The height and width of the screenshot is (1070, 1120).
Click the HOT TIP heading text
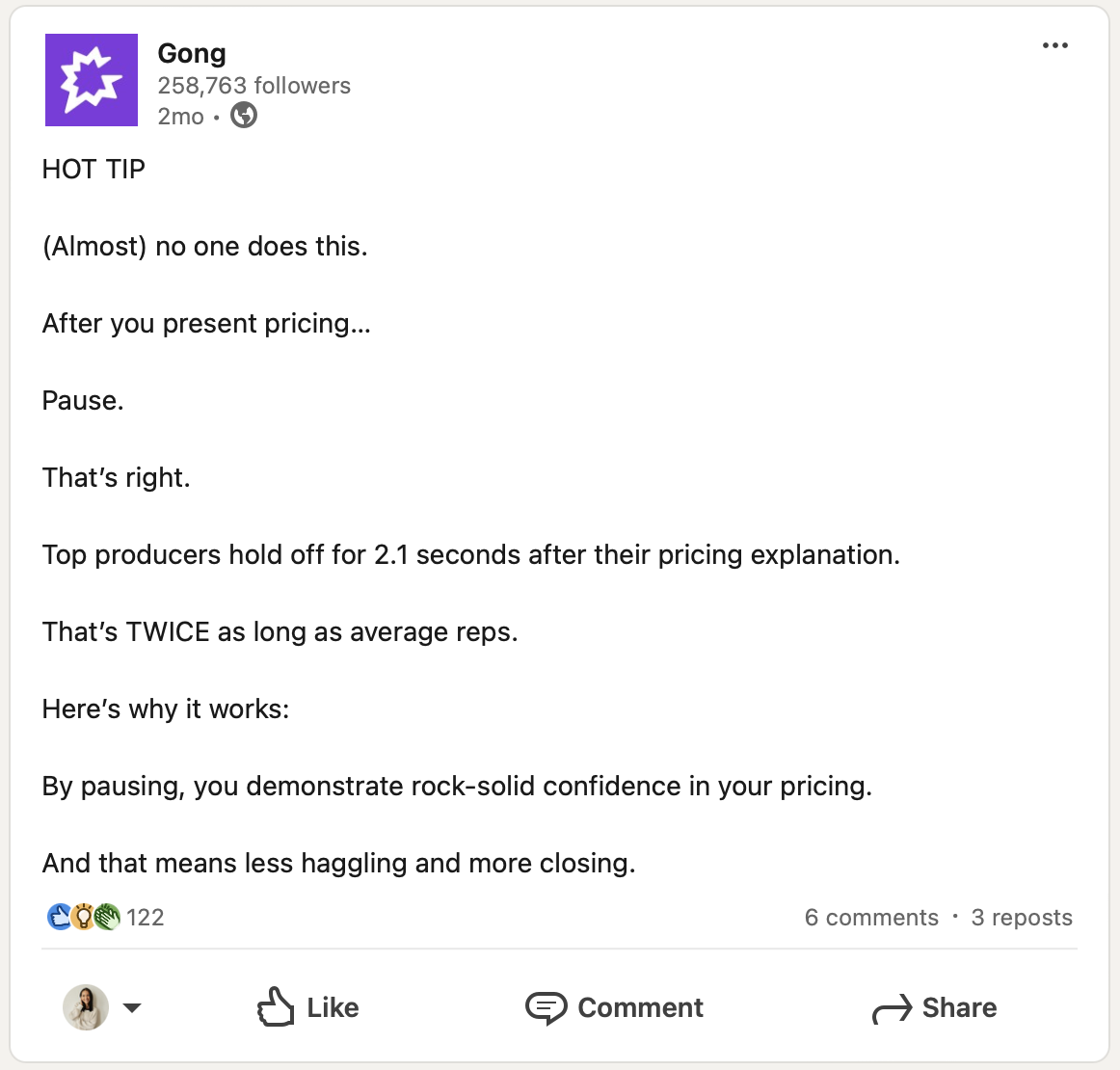tap(93, 170)
